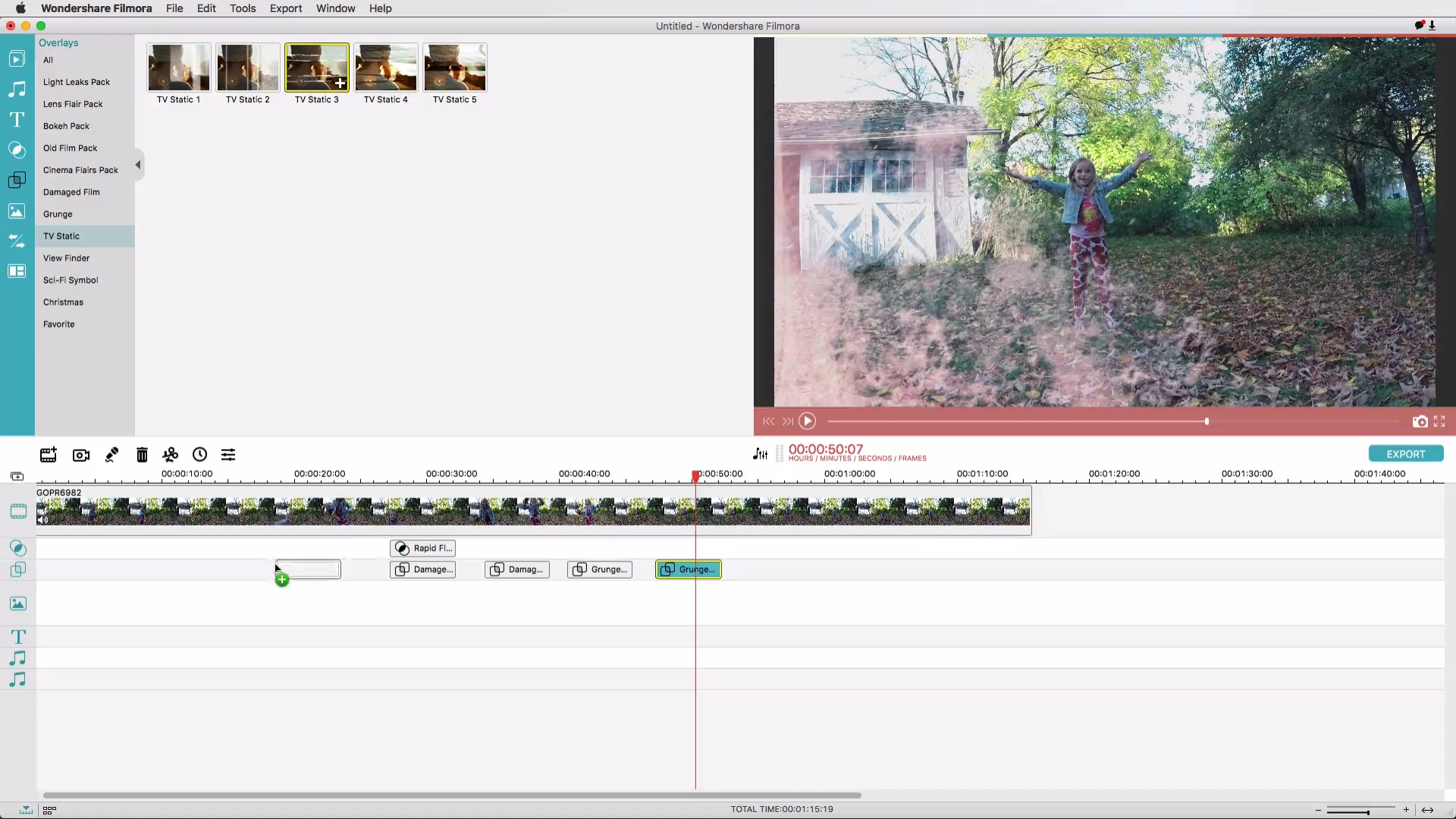Image resolution: width=1456 pixels, height=819 pixels.
Task: Click the EXPORT button
Action: click(1406, 453)
